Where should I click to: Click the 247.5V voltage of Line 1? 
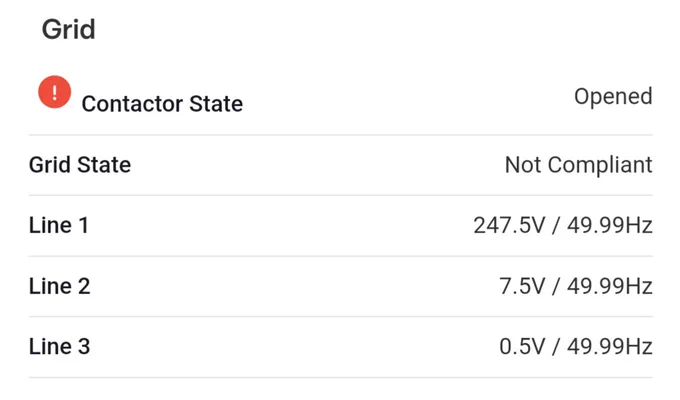tap(509, 226)
